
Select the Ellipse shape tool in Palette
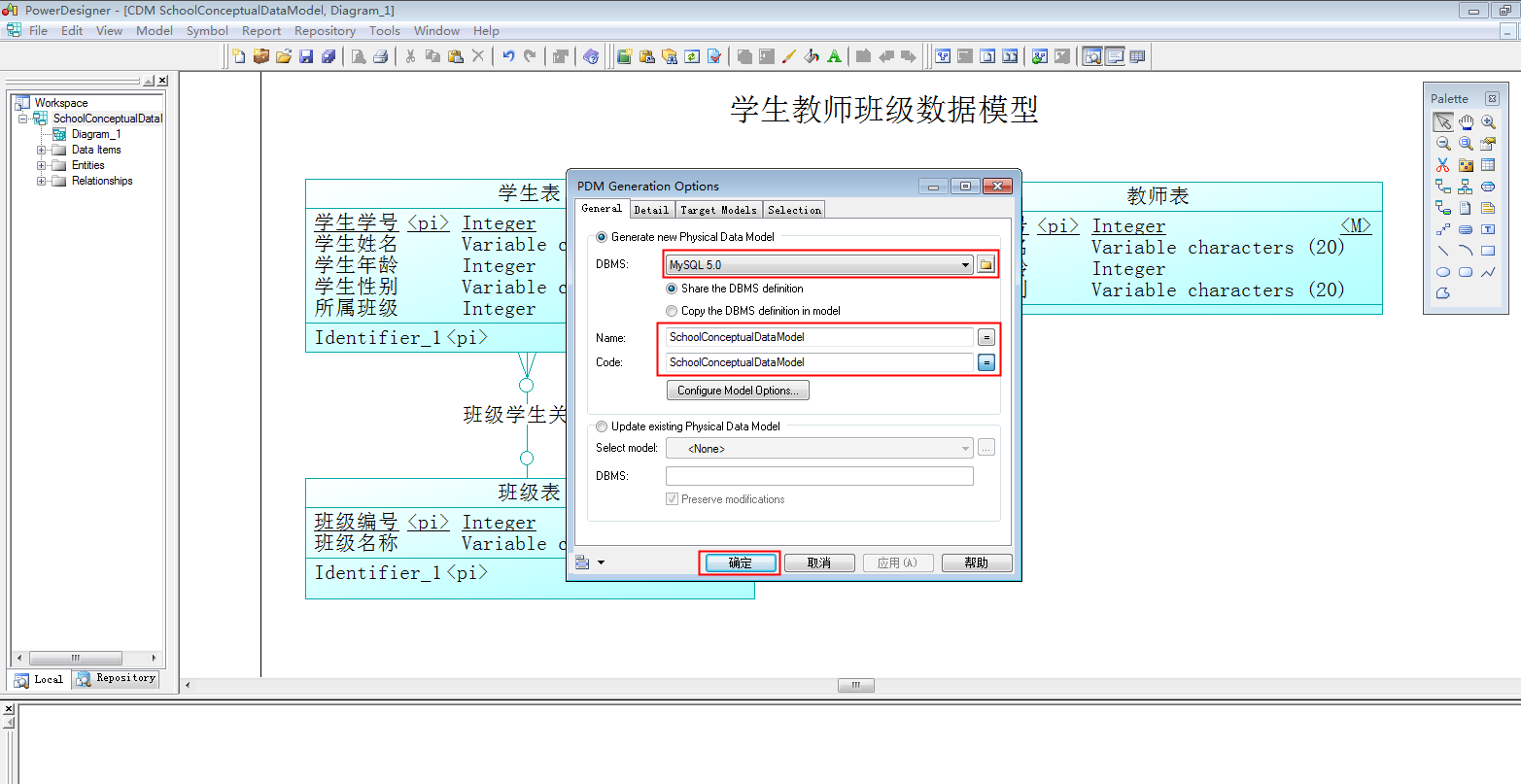pos(1443,272)
